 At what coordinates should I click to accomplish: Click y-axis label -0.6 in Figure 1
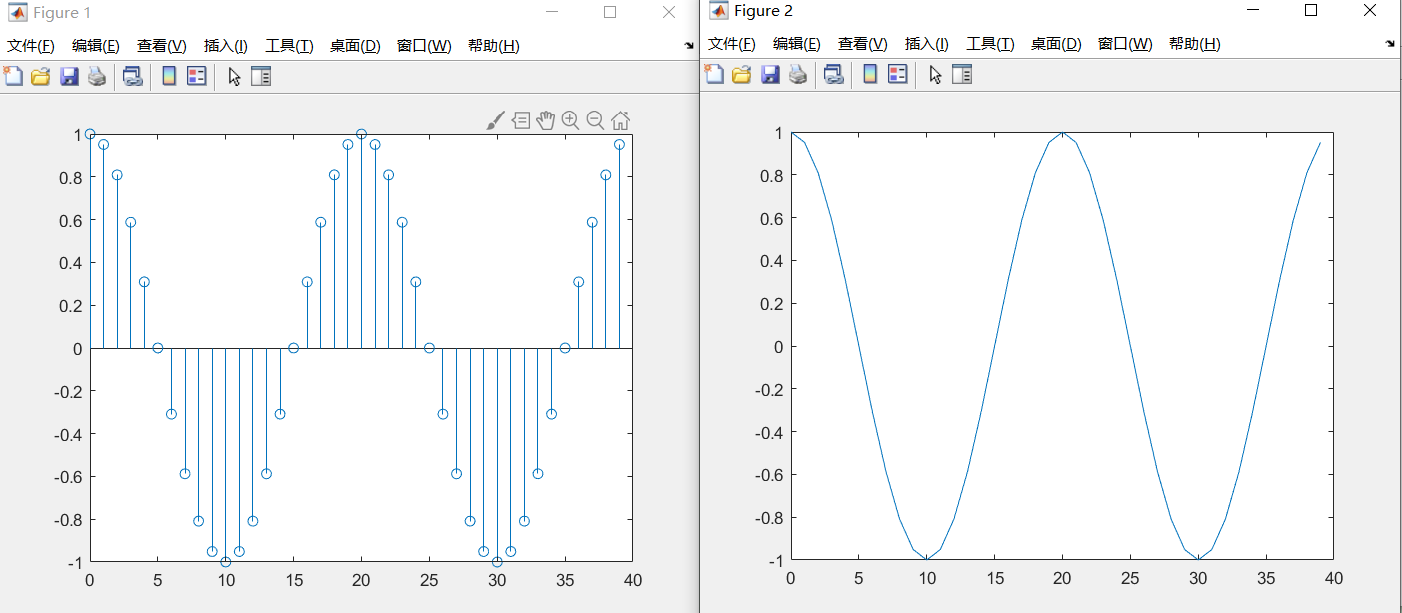click(66, 477)
